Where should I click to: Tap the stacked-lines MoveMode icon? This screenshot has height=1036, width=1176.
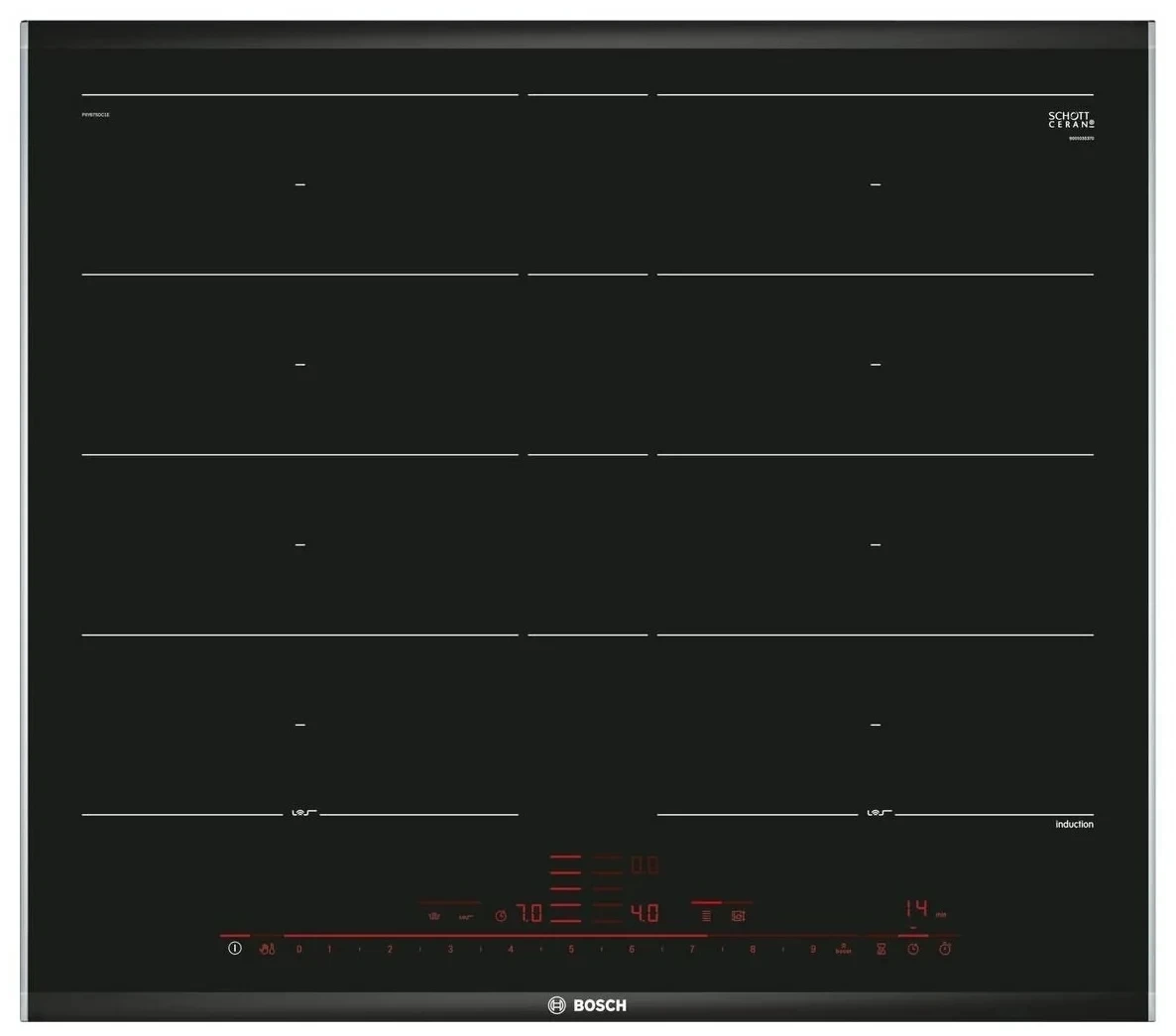tap(706, 915)
